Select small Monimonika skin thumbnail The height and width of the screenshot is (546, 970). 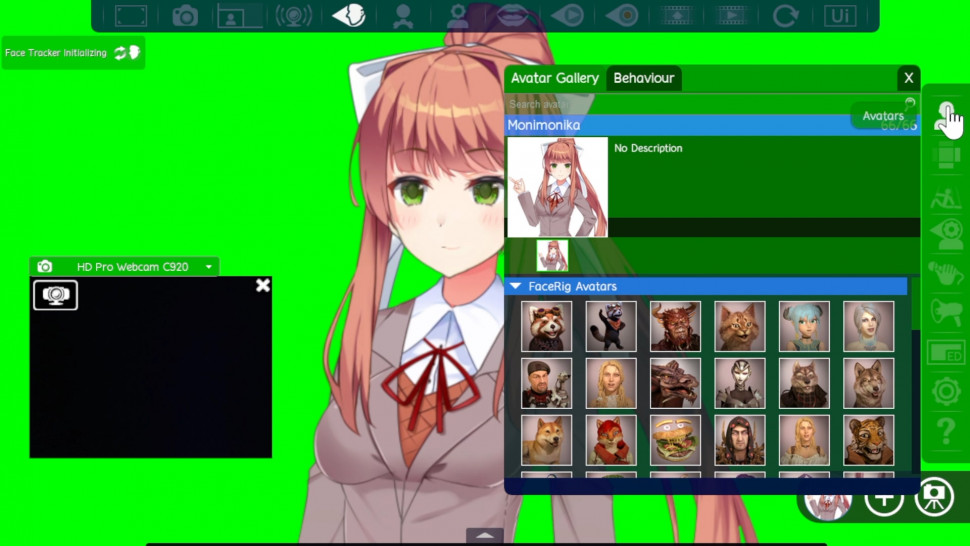(x=552, y=255)
